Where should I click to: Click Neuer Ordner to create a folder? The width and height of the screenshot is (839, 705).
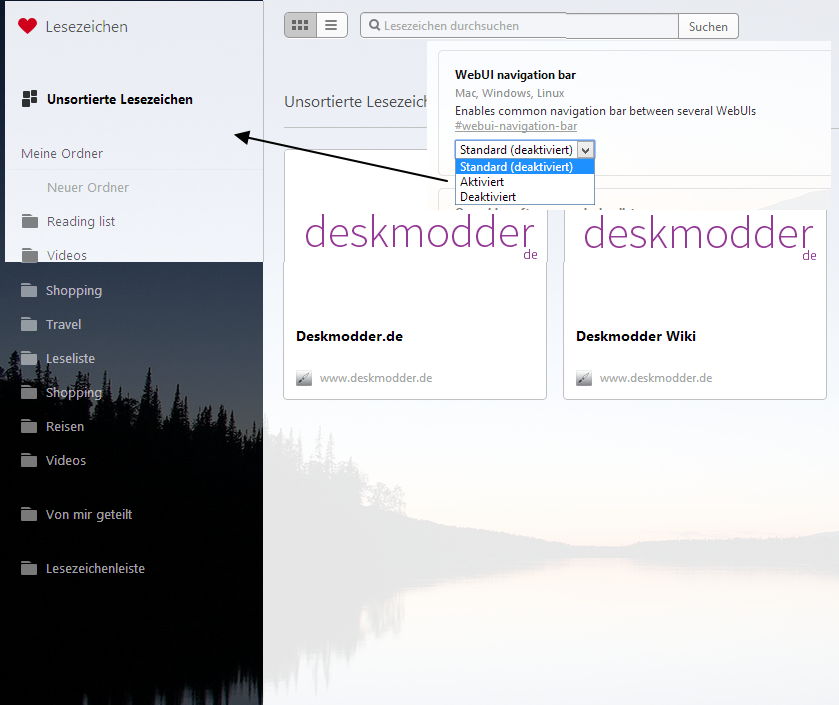tap(88, 187)
